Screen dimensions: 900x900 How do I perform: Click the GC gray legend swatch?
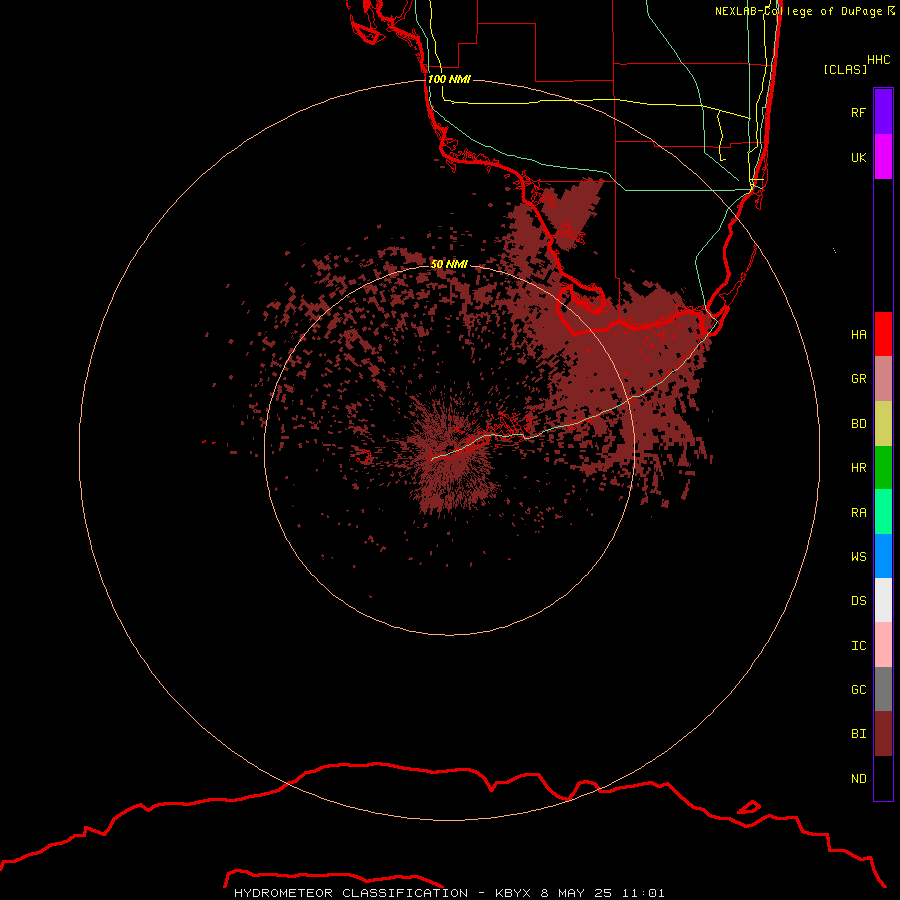pyautogui.click(x=883, y=689)
